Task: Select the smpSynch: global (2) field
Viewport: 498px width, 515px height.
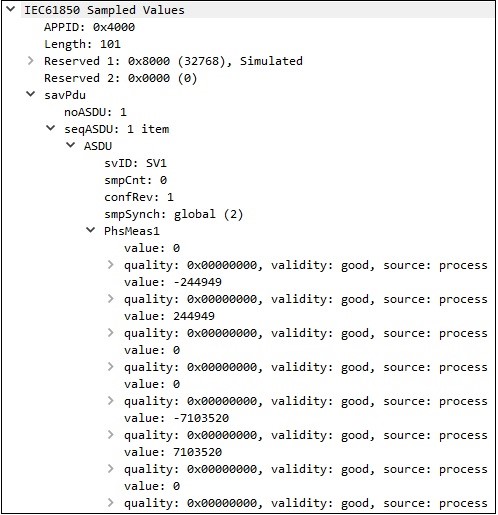Action: (x=174, y=214)
